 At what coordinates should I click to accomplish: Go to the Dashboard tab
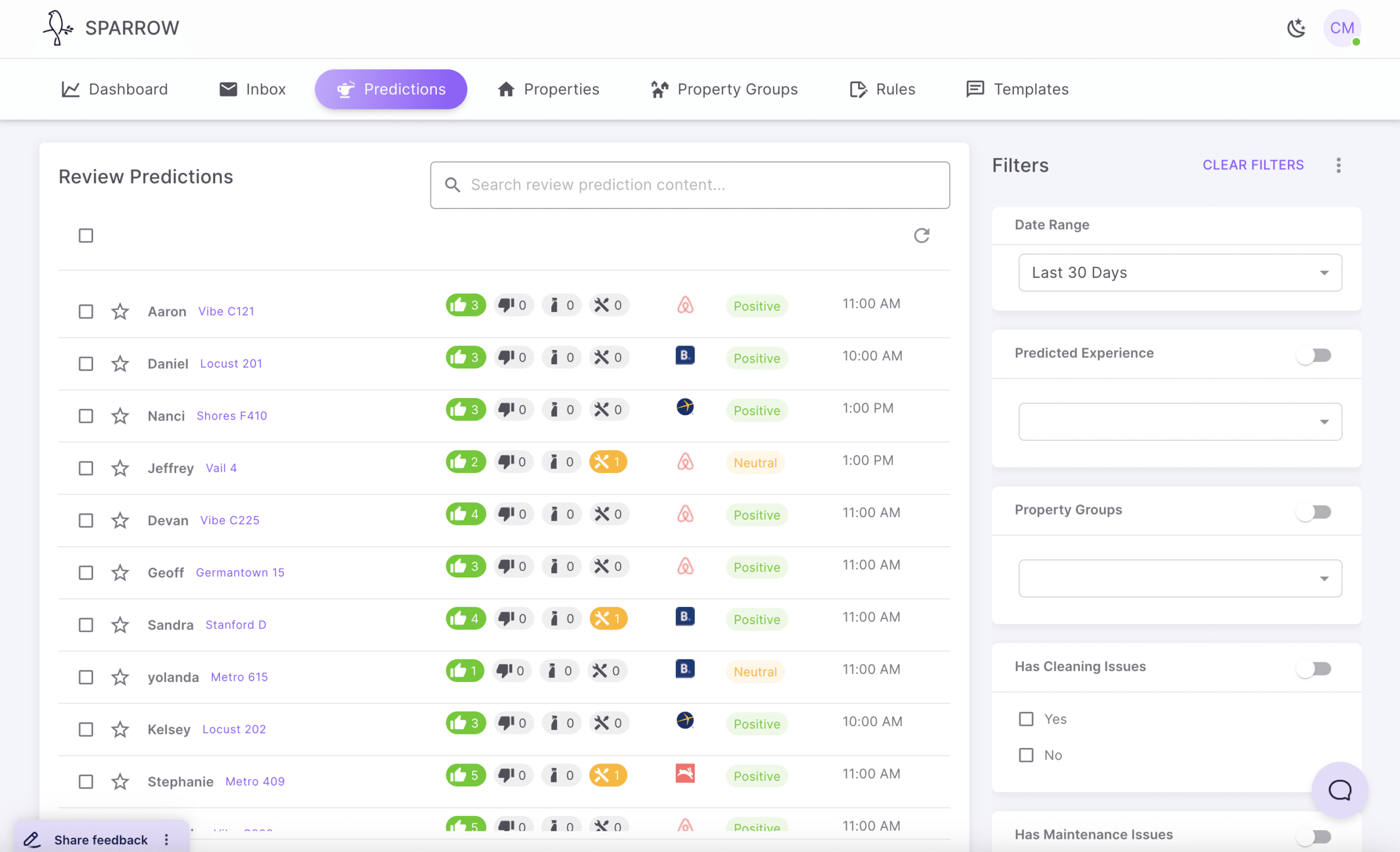tap(115, 89)
